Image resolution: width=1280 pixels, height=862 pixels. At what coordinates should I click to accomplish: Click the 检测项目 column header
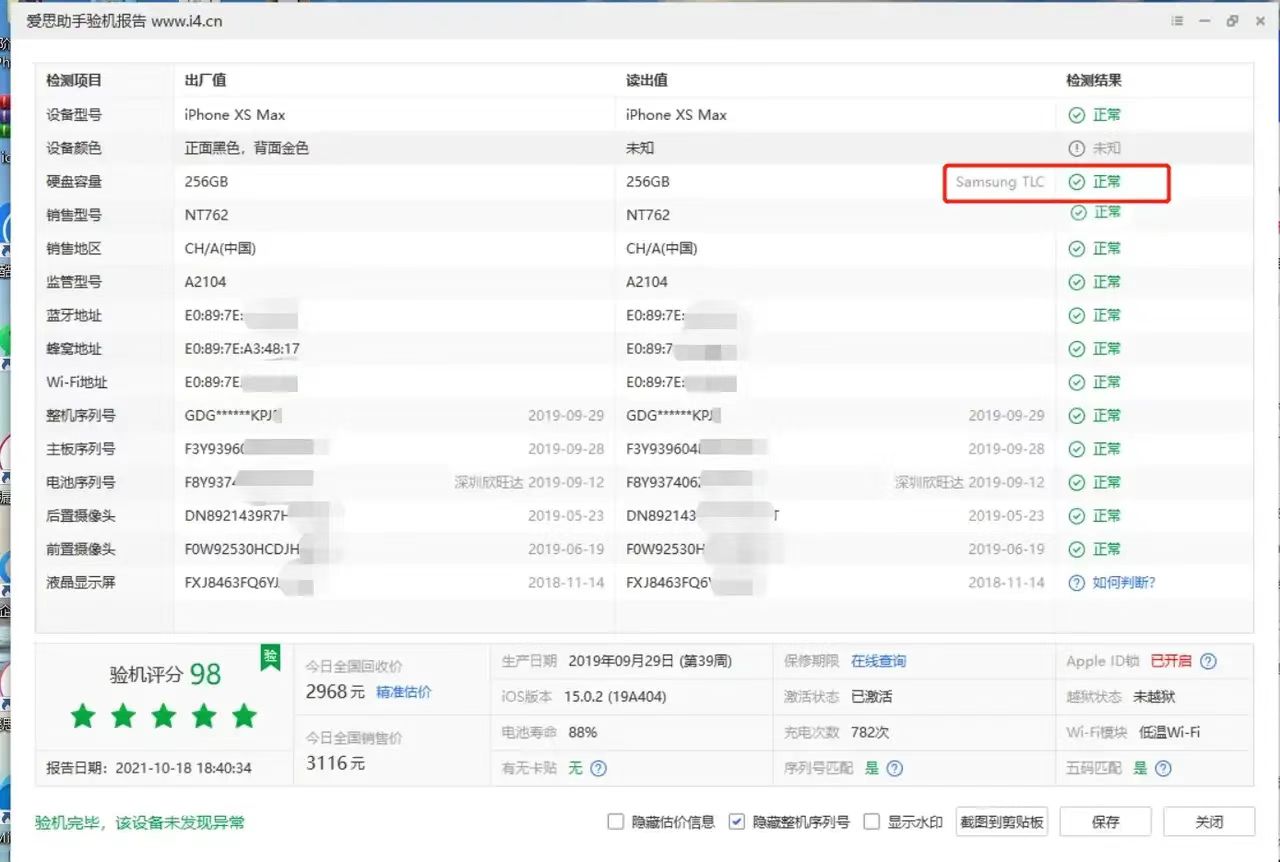coord(74,80)
